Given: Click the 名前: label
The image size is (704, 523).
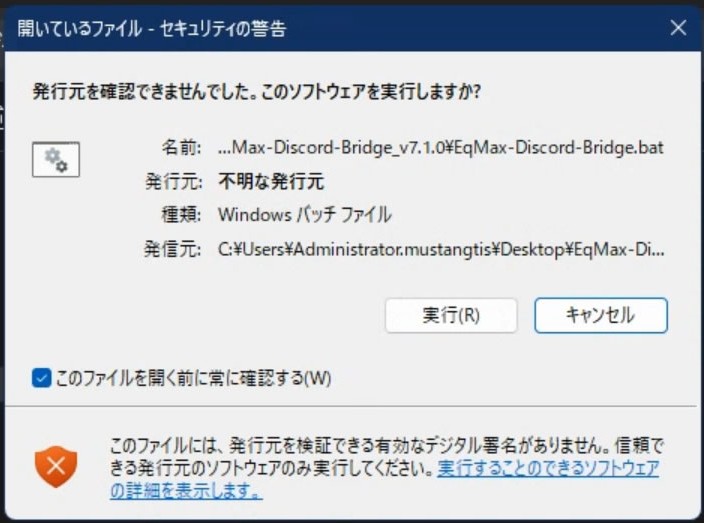Looking at the screenshot, I should coord(181,147).
